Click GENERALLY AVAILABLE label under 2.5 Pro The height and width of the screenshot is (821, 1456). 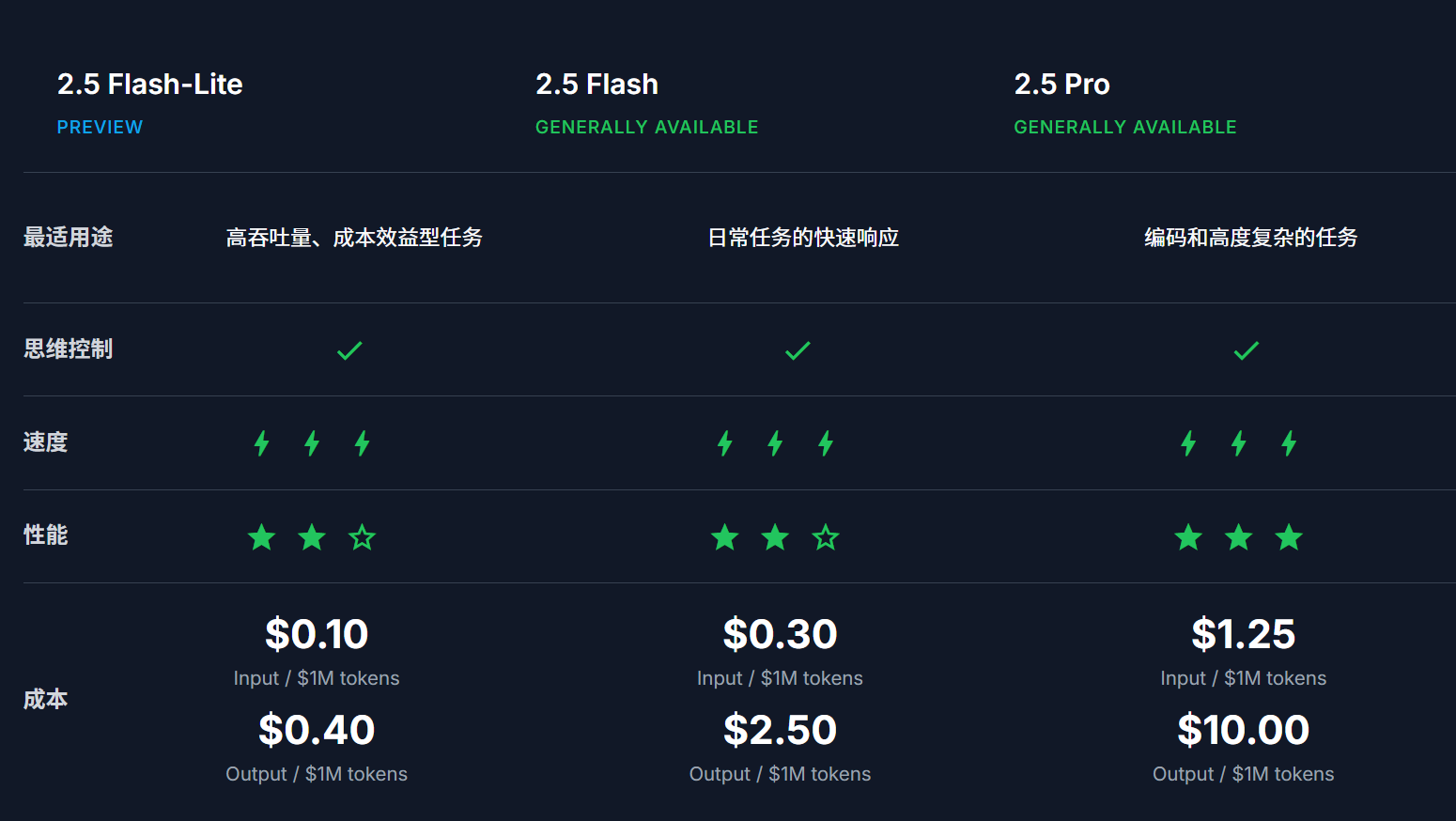(1125, 127)
